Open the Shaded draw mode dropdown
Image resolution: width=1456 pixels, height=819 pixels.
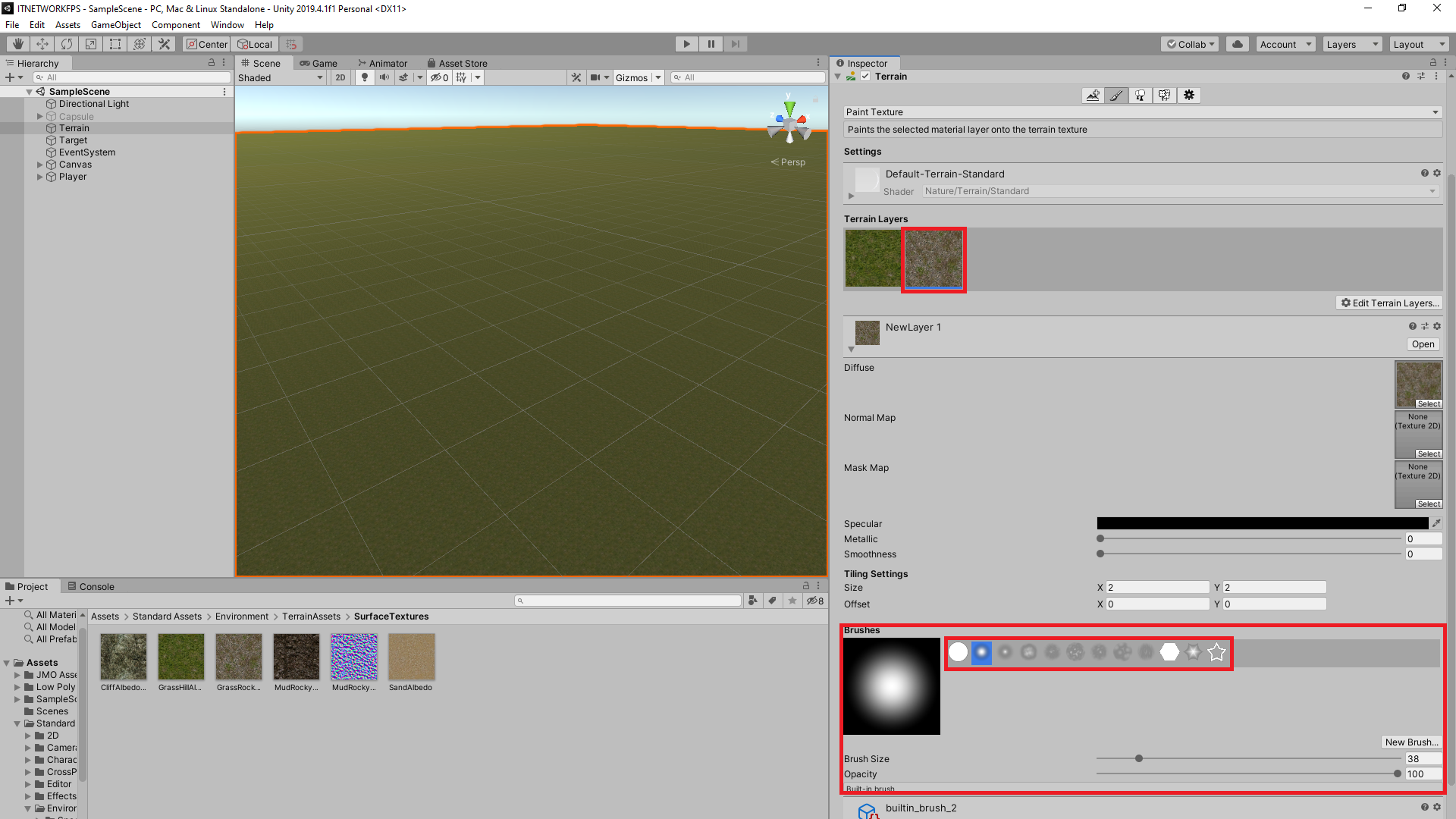(280, 77)
